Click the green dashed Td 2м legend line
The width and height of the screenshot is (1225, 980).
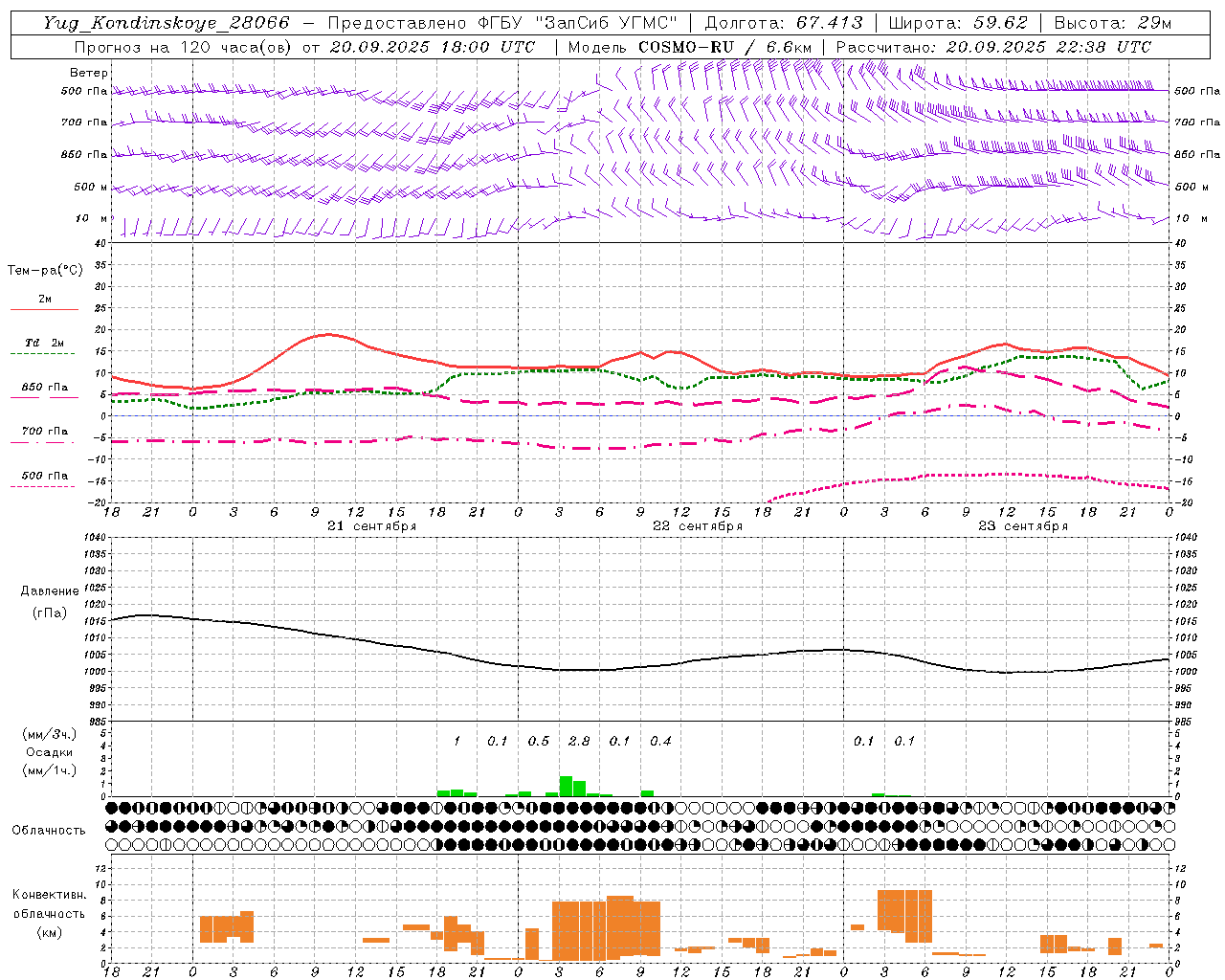click(x=44, y=353)
